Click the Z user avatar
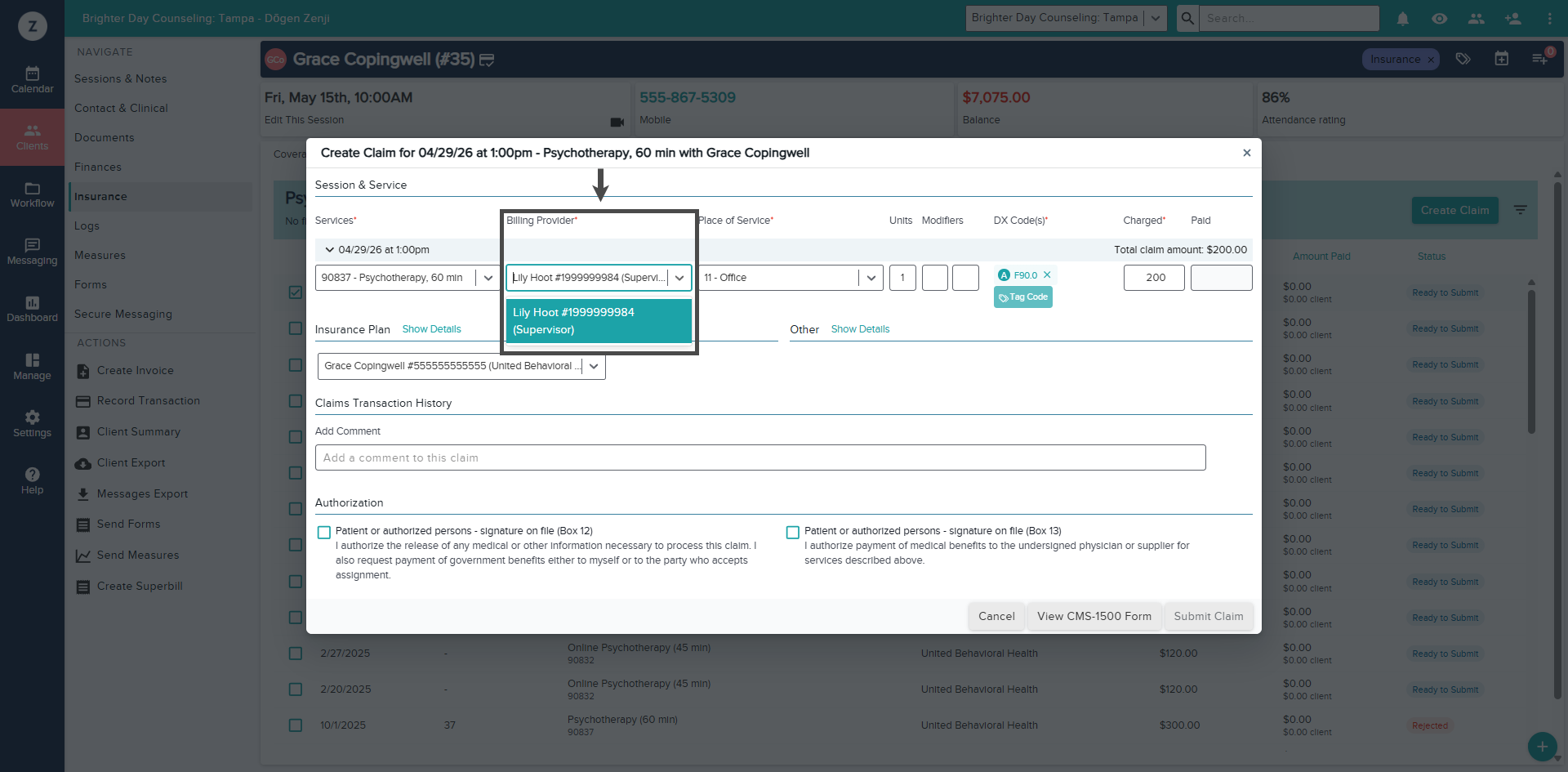1568x772 pixels. coord(32,25)
